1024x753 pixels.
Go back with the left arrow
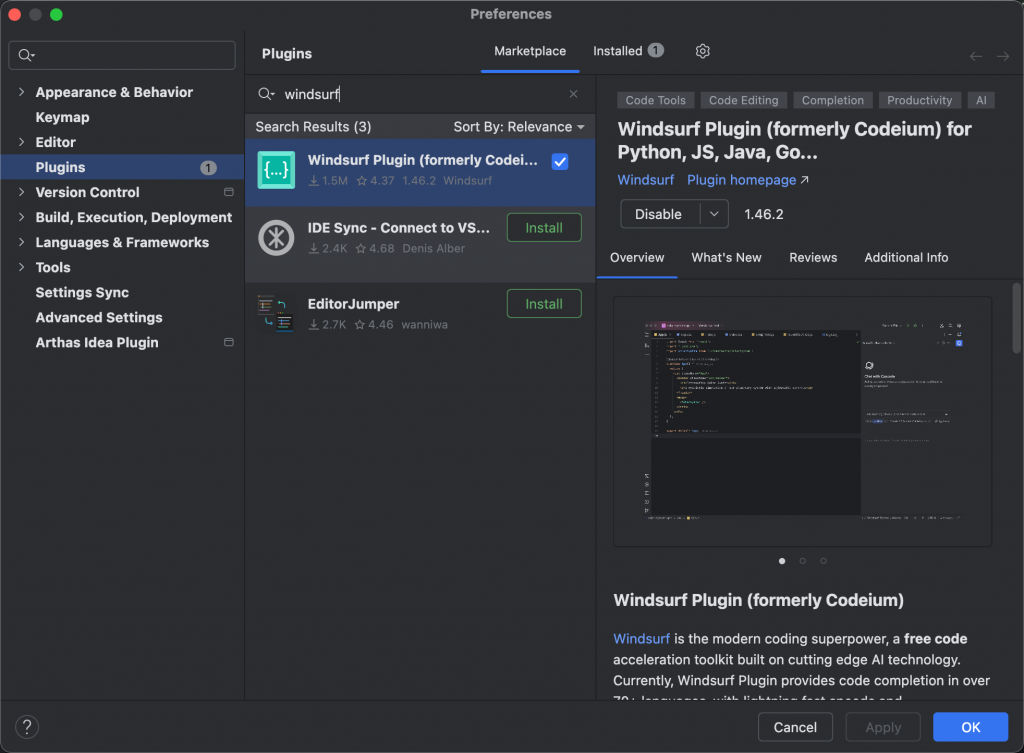click(976, 57)
